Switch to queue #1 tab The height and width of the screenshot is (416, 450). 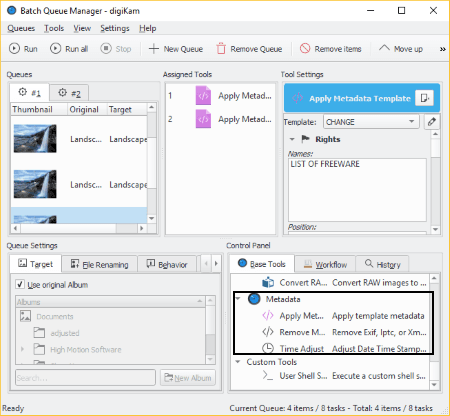(x=29, y=92)
